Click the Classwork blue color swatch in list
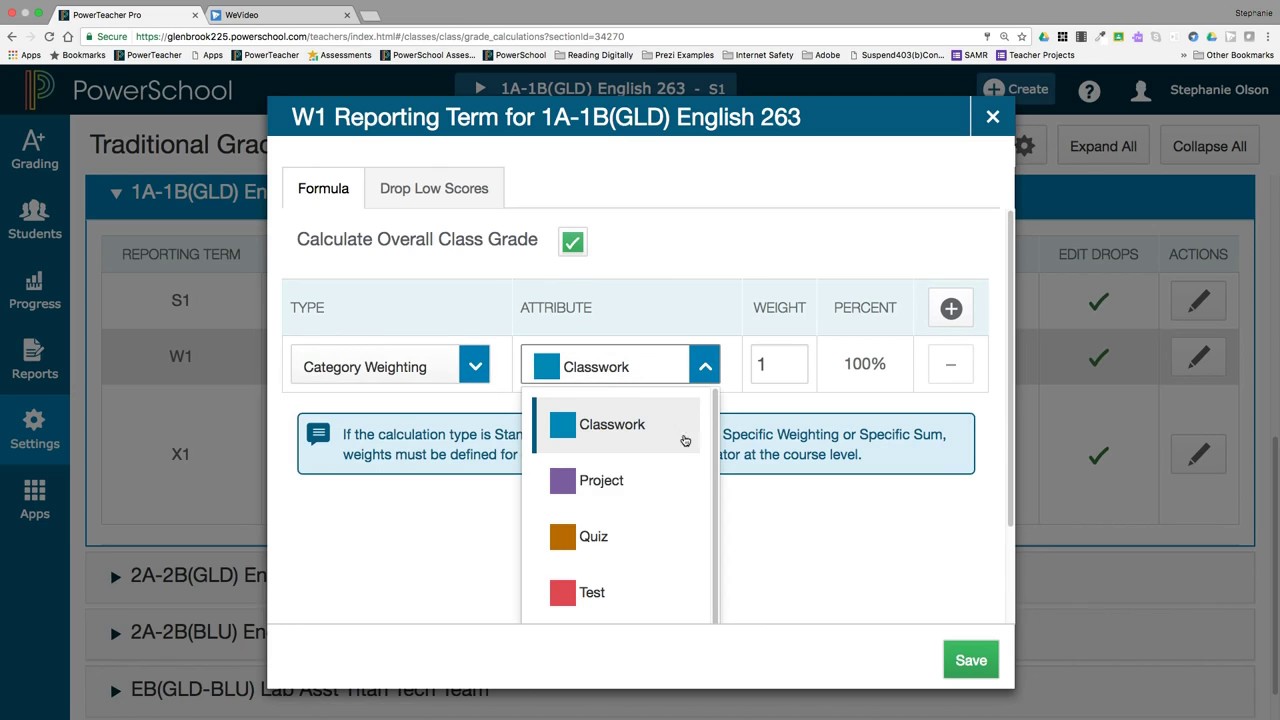Viewport: 1280px width, 720px height. click(x=563, y=425)
